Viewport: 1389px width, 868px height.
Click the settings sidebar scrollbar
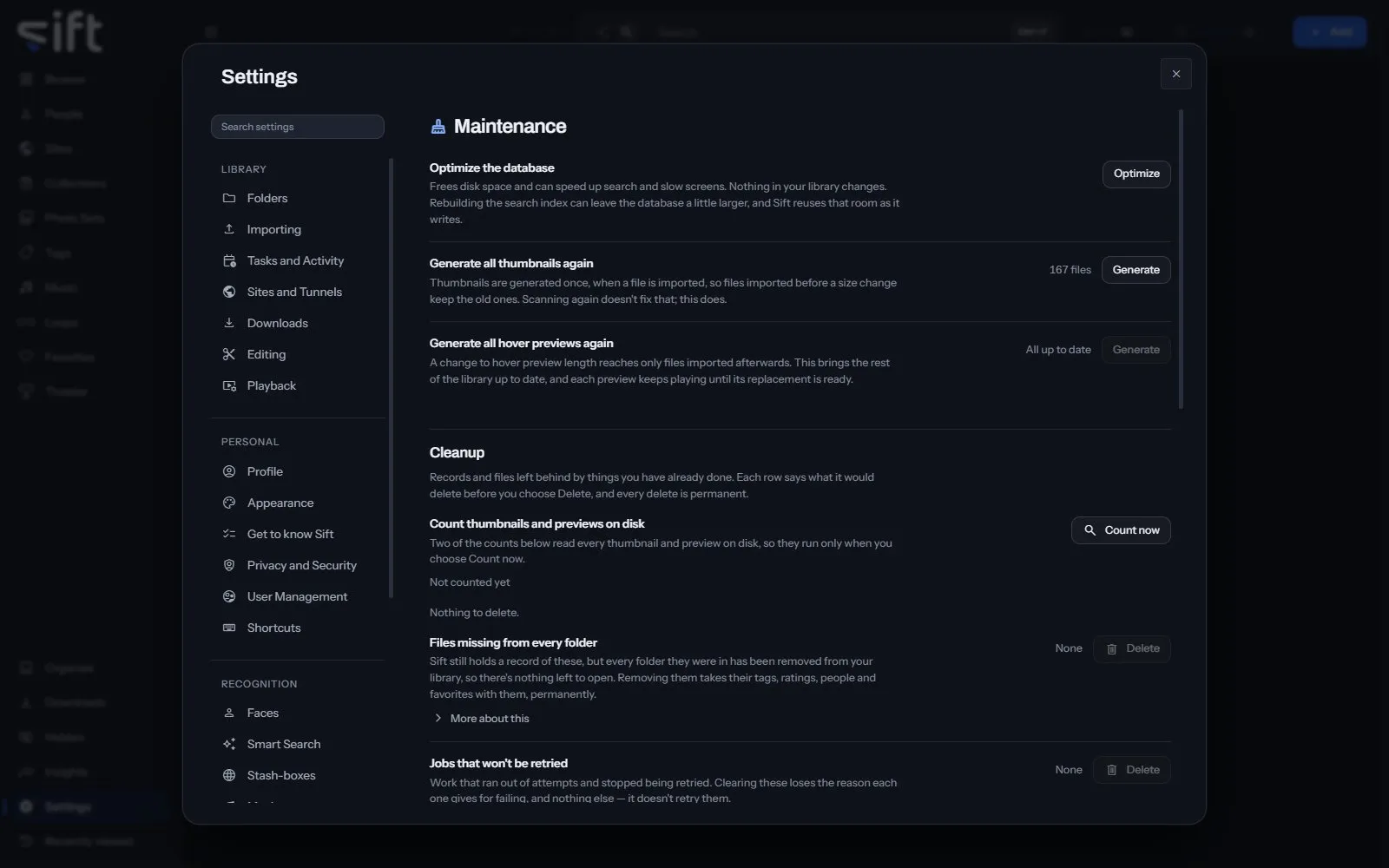tap(391, 378)
